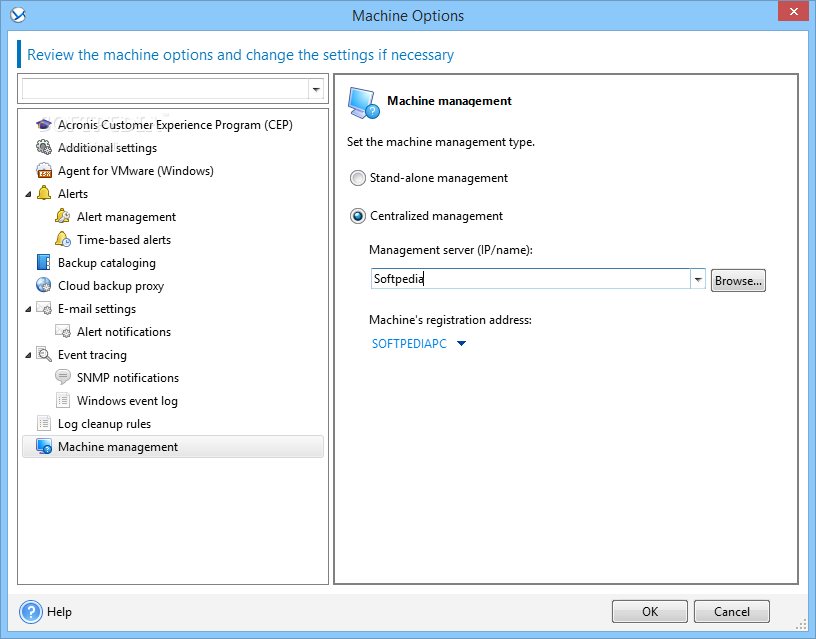Select Stand-alone management radio button

pyautogui.click(x=358, y=178)
